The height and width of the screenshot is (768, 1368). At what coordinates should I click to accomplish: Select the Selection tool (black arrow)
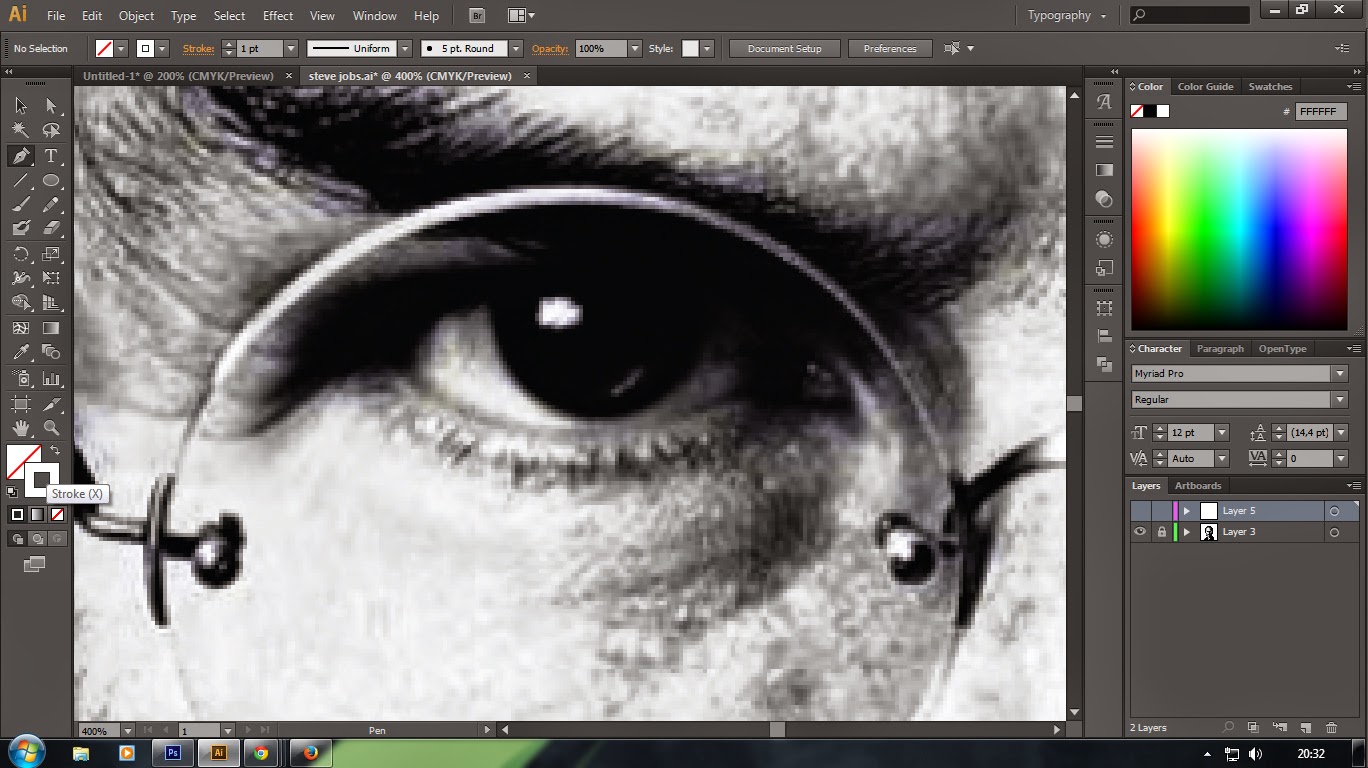click(21, 106)
